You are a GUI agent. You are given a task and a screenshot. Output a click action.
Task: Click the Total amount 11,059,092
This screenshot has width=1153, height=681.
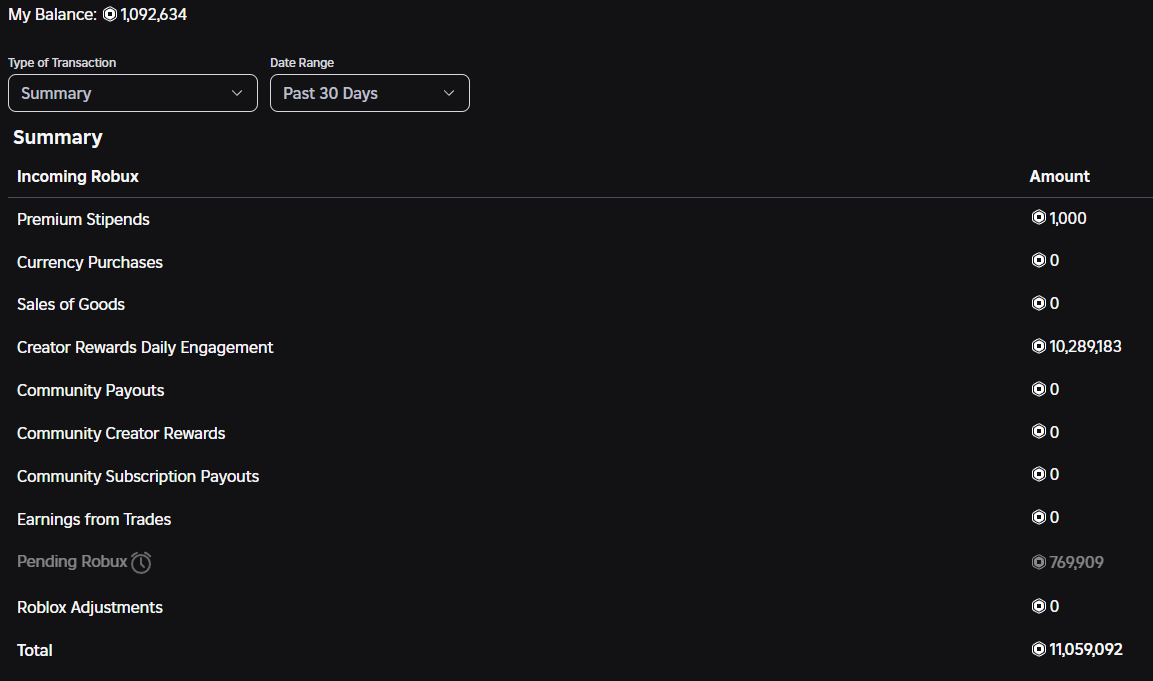tap(1086, 650)
